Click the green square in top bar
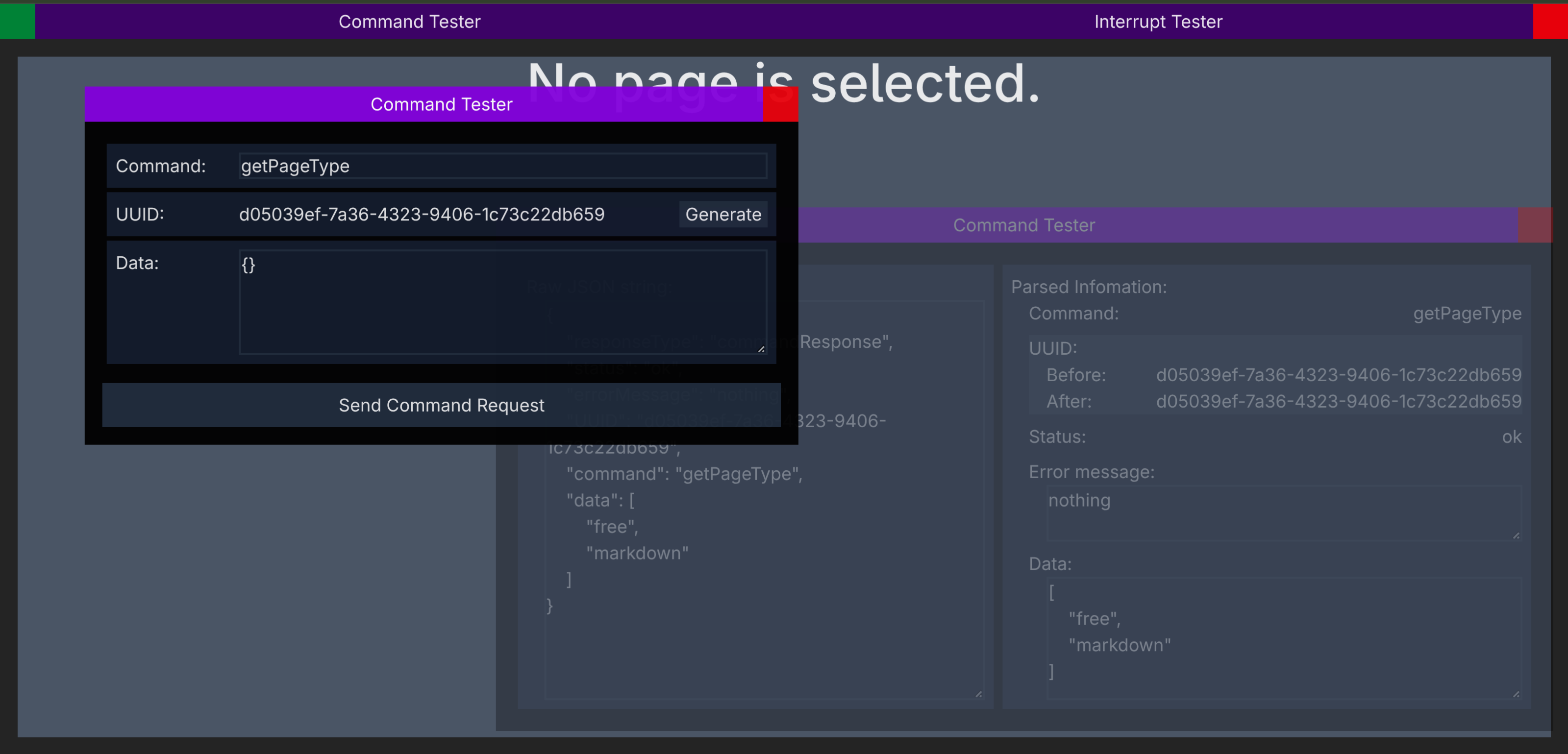 click(17, 21)
